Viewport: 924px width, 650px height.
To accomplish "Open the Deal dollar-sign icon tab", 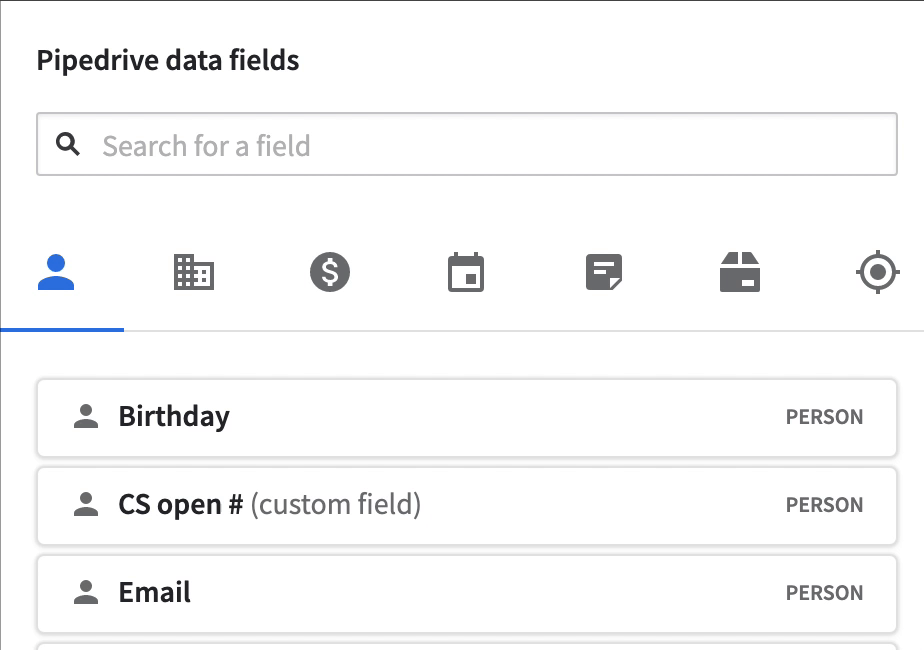I will coord(330,272).
